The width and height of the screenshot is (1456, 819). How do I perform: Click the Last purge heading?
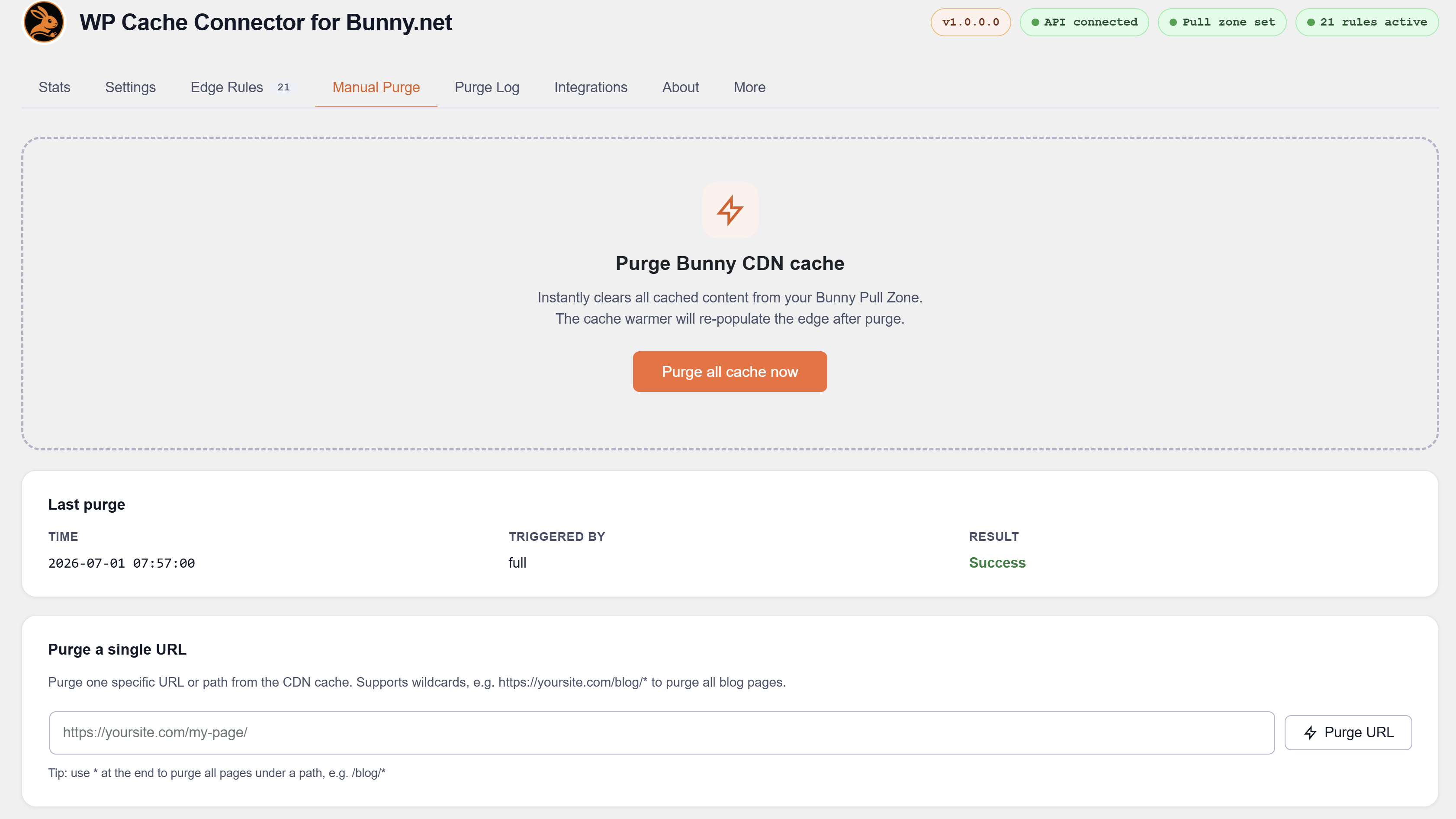87,504
